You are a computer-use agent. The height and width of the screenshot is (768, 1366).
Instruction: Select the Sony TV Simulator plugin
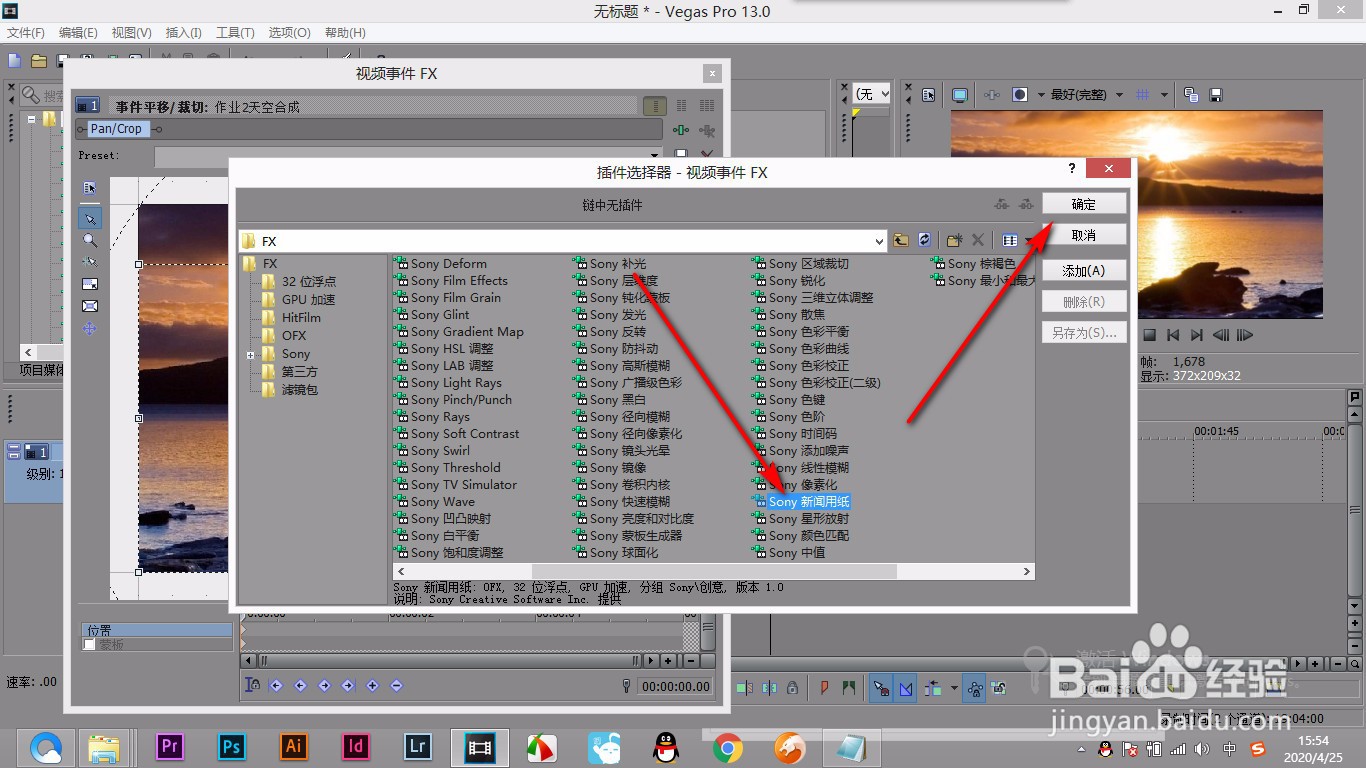[455, 484]
